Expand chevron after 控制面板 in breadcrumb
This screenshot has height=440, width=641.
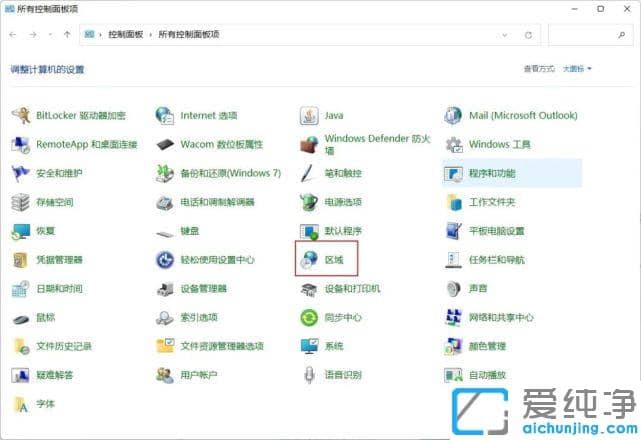point(150,35)
